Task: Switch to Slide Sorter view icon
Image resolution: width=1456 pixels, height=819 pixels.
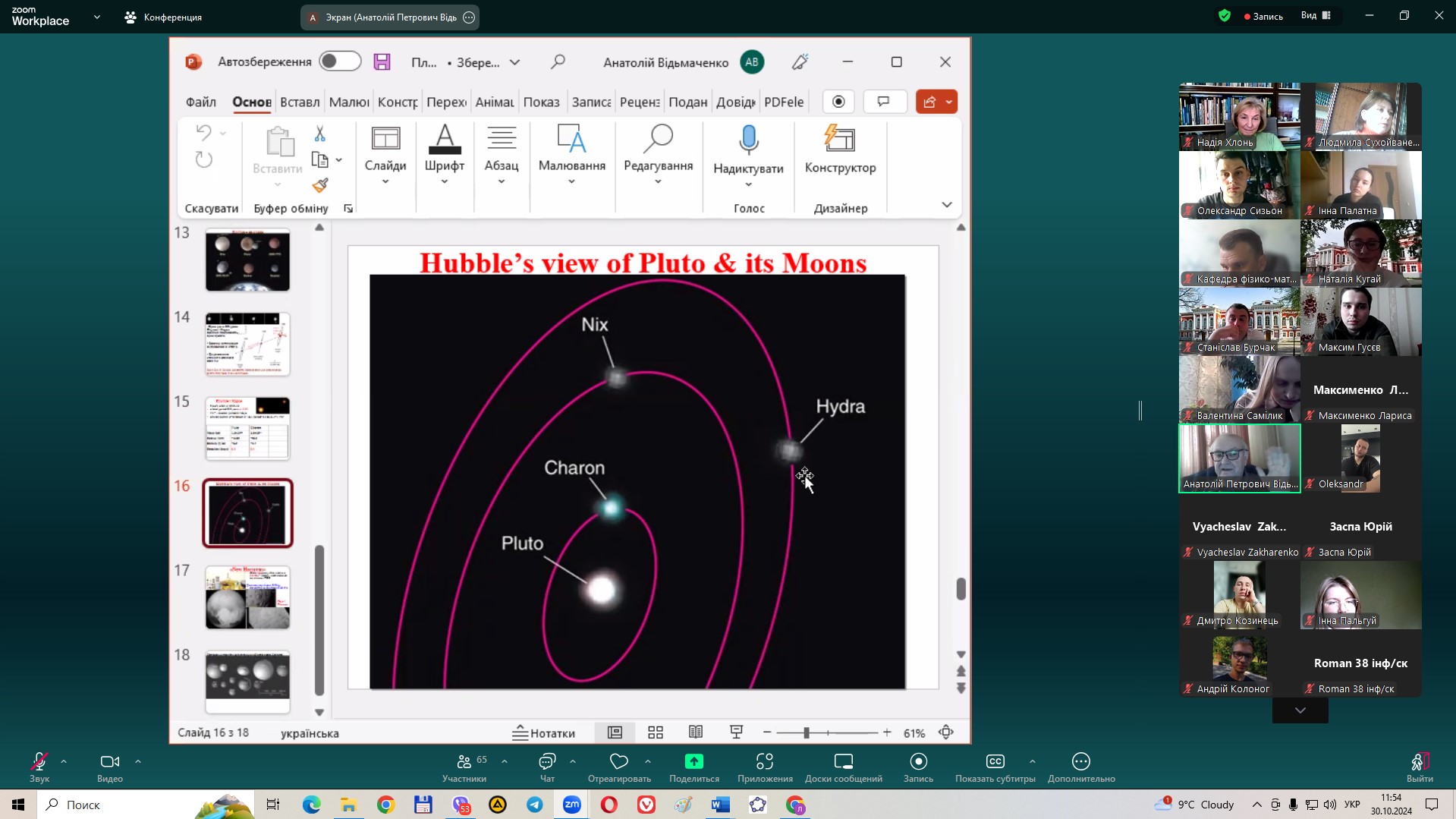Action: click(656, 732)
